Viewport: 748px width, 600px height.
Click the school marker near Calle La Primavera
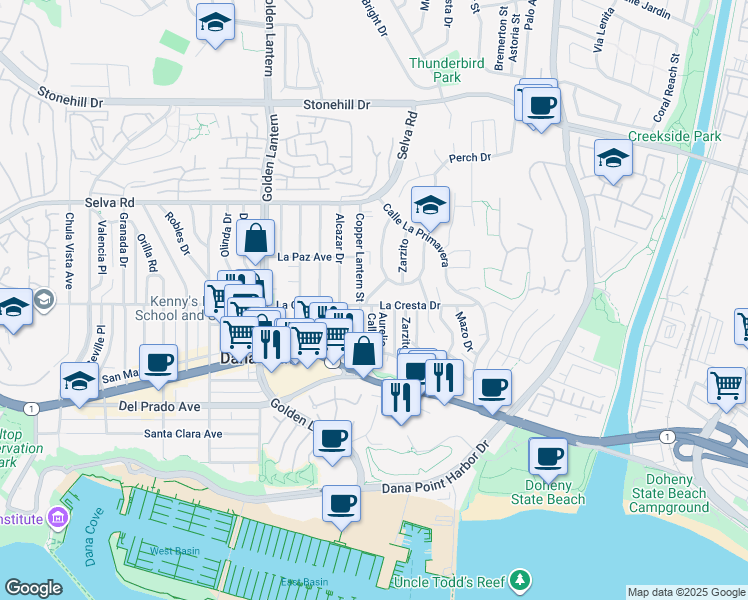pyautogui.click(x=430, y=206)
